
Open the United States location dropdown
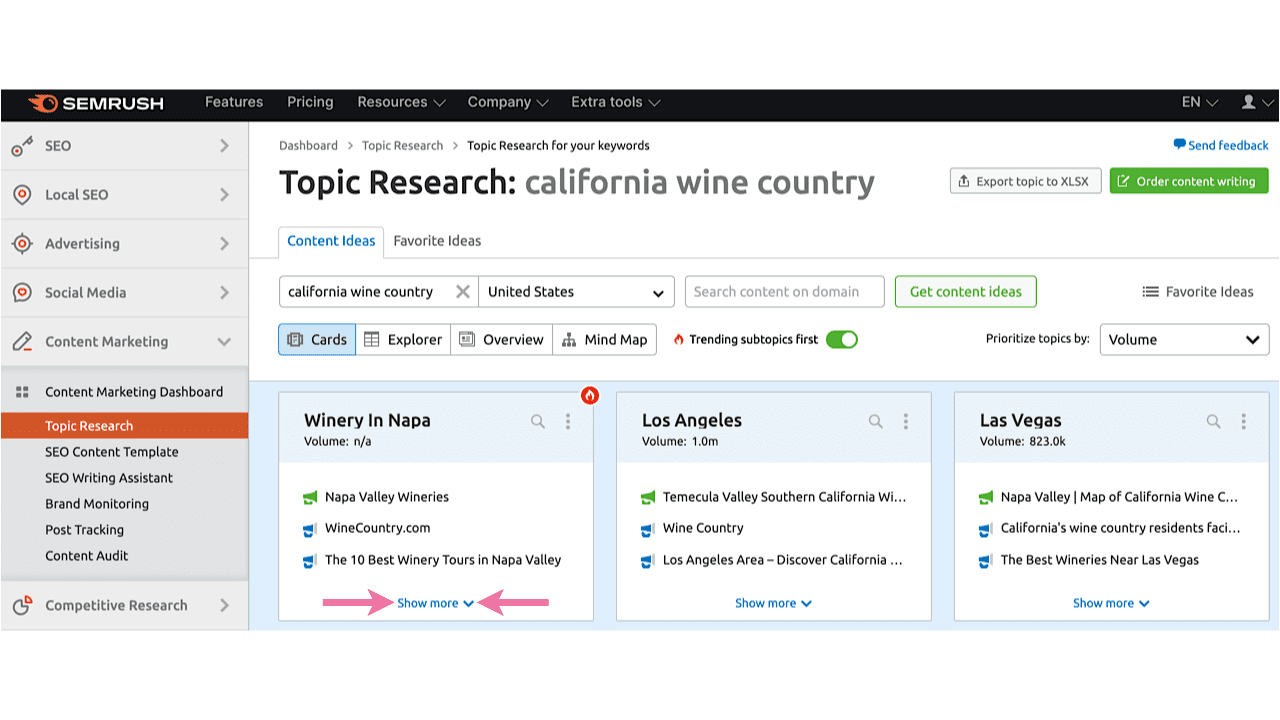pos(576,291)
